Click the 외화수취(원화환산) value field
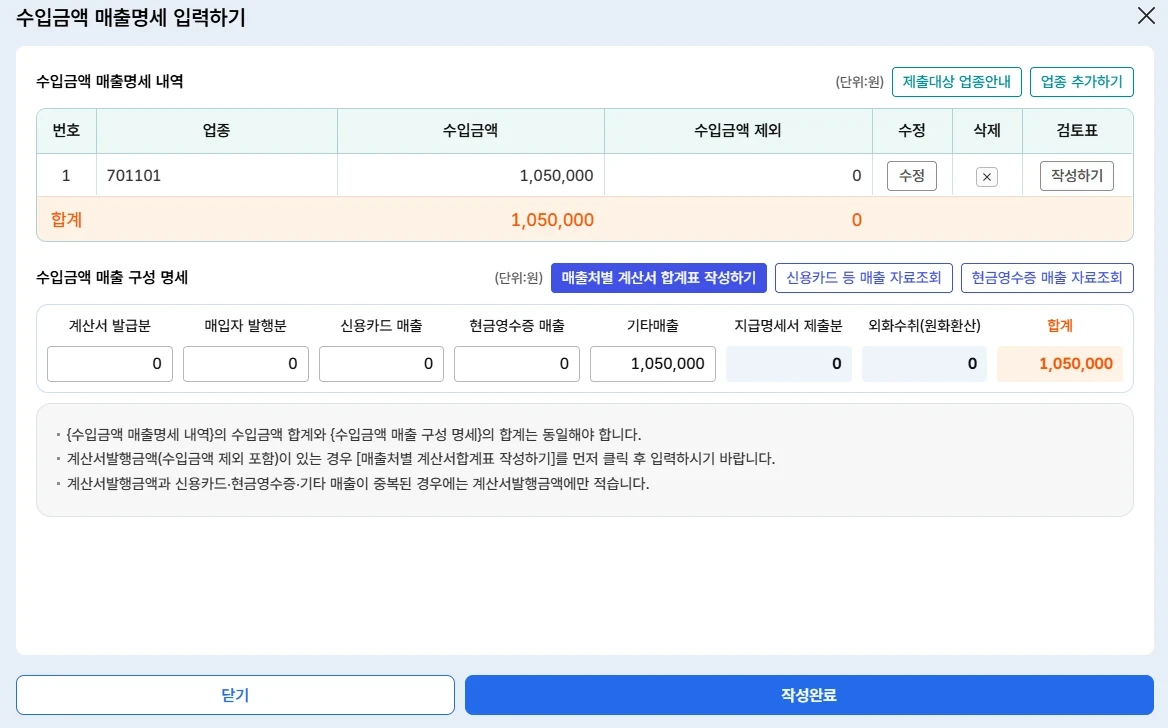This screenshot has height=728, width=1168. click(924, 364)
